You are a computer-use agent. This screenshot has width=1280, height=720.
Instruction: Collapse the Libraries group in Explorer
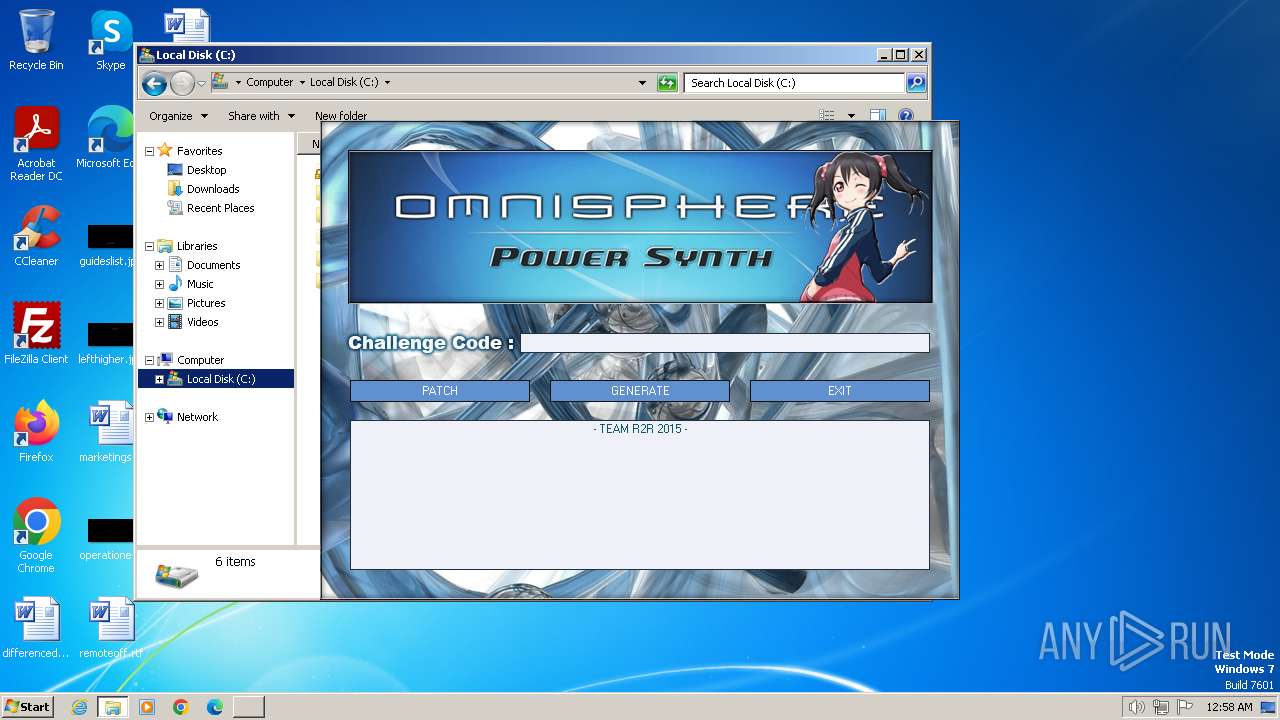click(149, 246)
